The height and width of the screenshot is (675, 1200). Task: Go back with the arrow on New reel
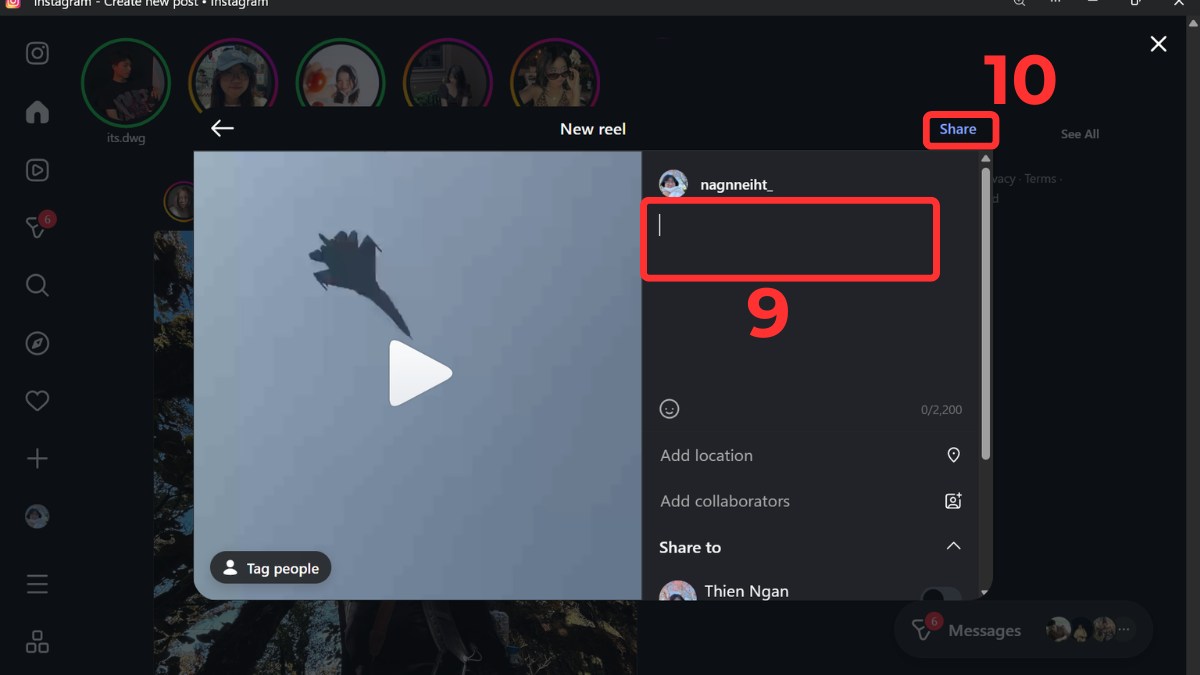(222, 128)
